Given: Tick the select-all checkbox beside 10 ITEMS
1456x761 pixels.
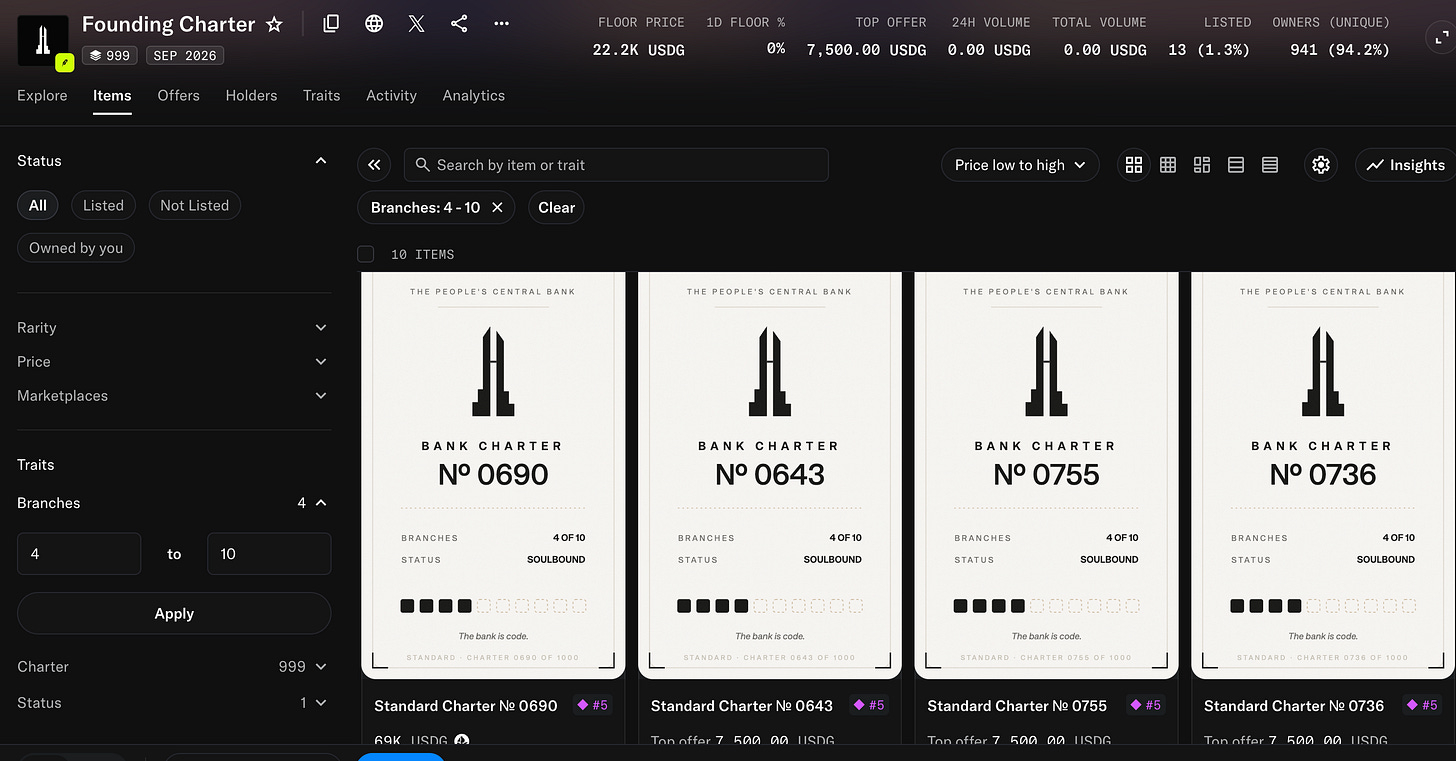Looking at the screenshot, I should (x=366, y=254).
